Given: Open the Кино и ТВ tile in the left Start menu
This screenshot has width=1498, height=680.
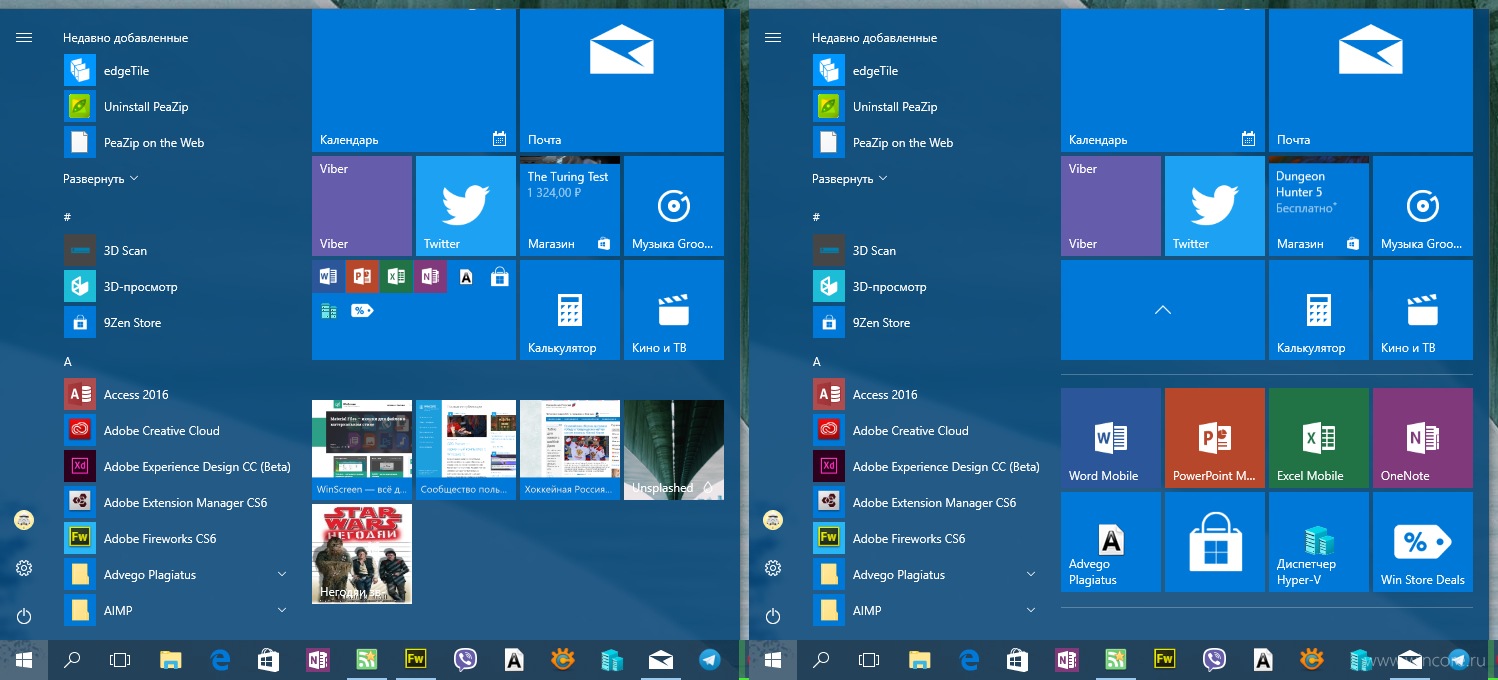Looking at the screenshot, I should click(x=674, y=310).
